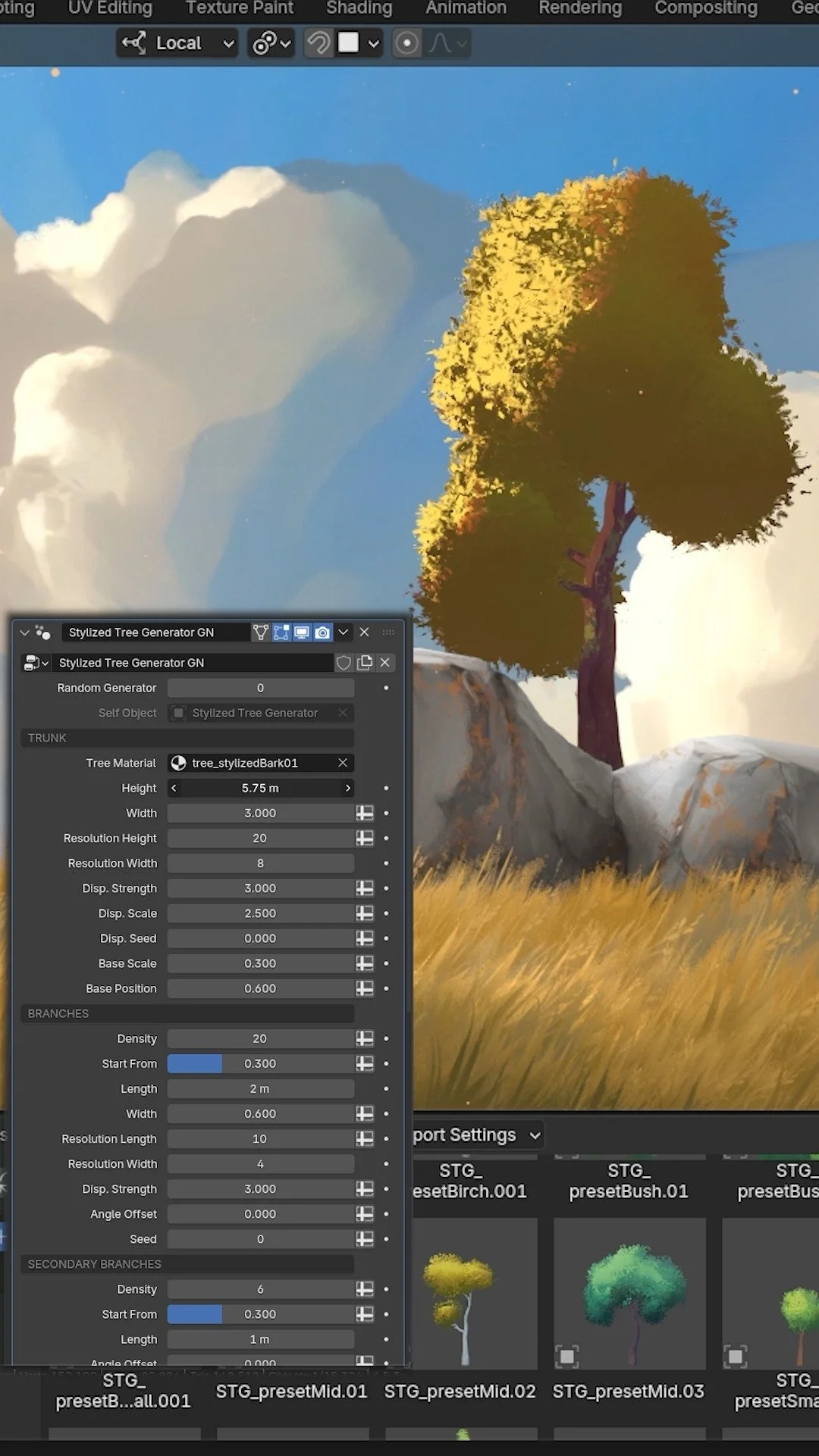The width and height of the screenshot is (819, 1456).
Task: Decrease trunk Height with left arrow
Action: (174, 788)
